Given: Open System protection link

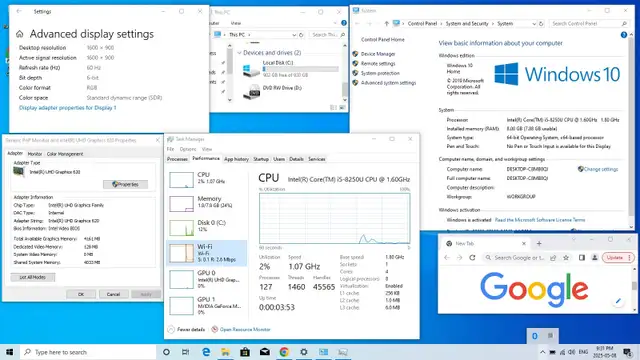Looking at the screenshot, I should click(x=380, y=73).
